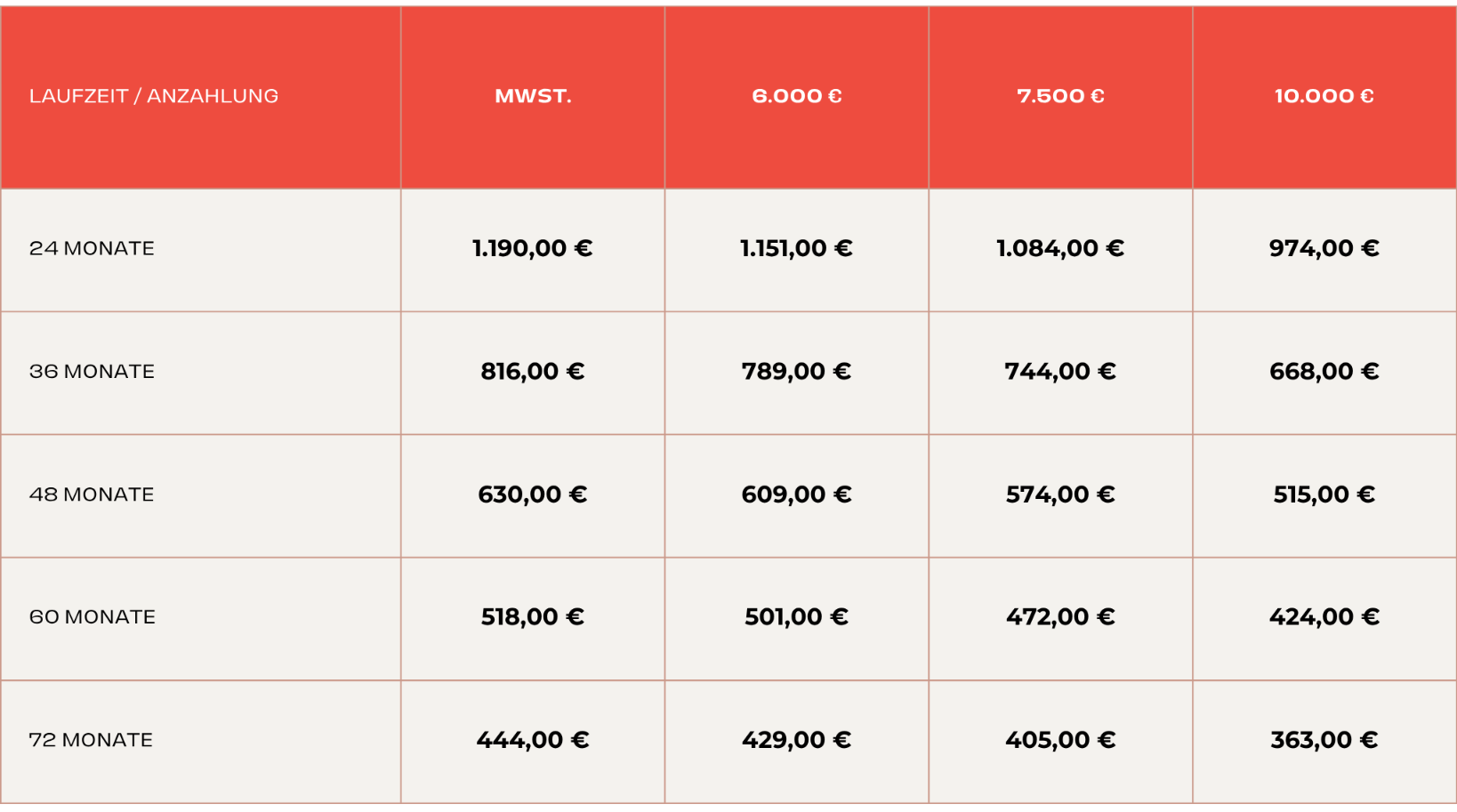
Task: Select the 501,00 € cell
Action: pos(797,618)
